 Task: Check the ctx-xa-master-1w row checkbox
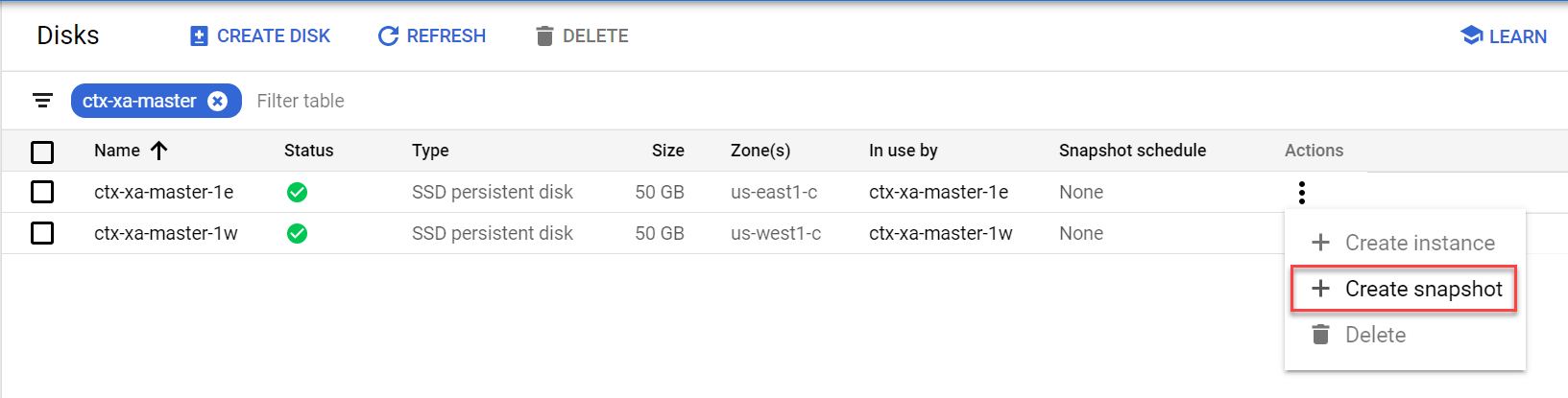point(42,233)
